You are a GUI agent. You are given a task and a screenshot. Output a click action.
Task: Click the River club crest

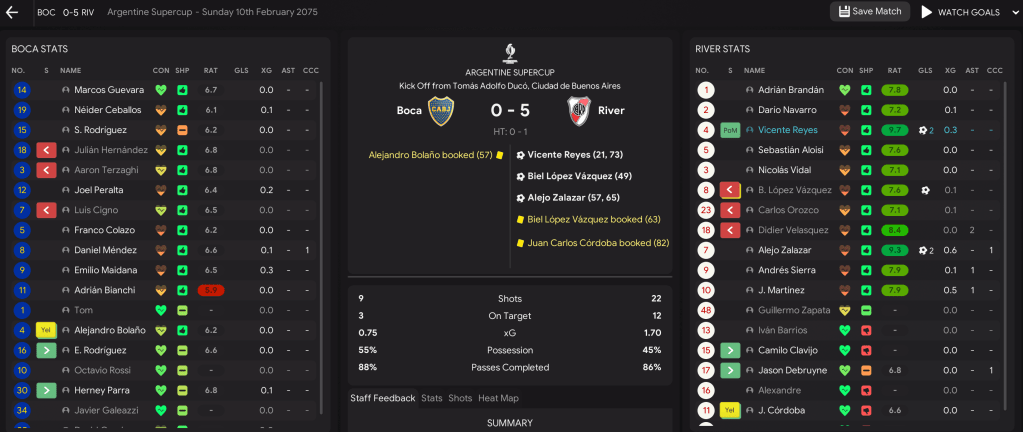click(x=579, y=110)
